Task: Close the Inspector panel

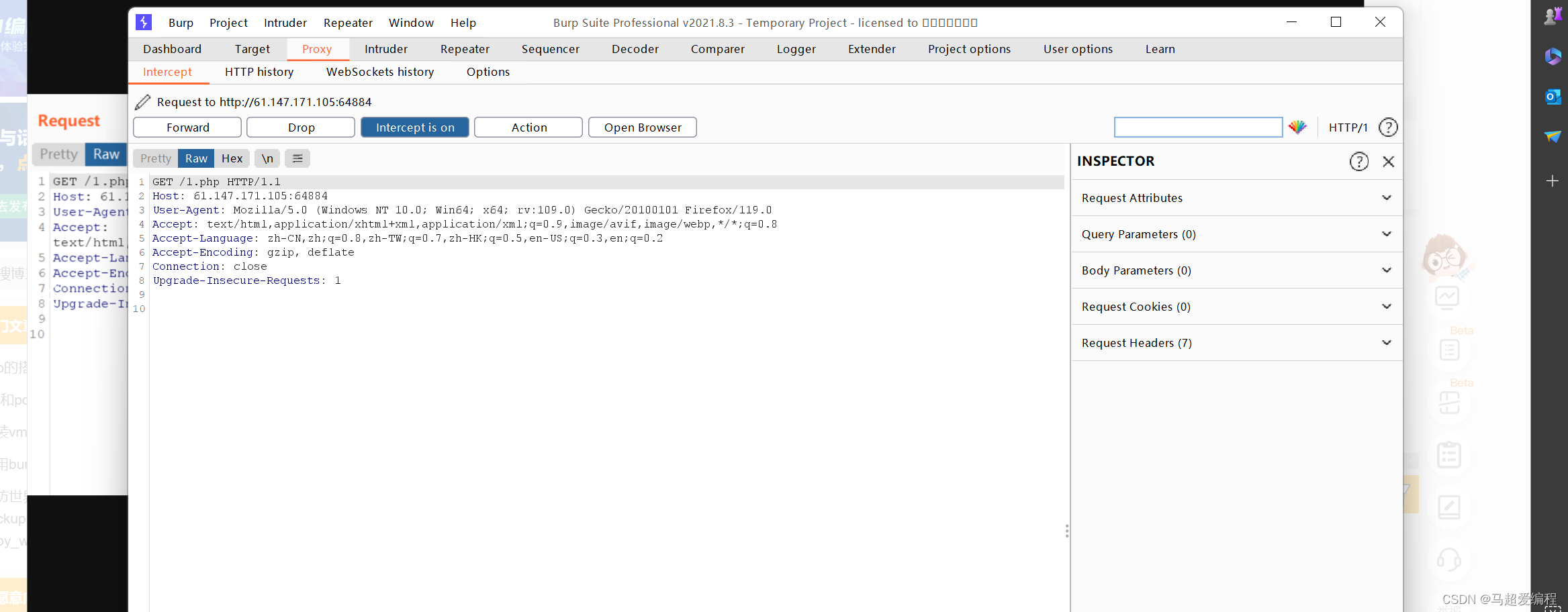Action: (1389, 161)
